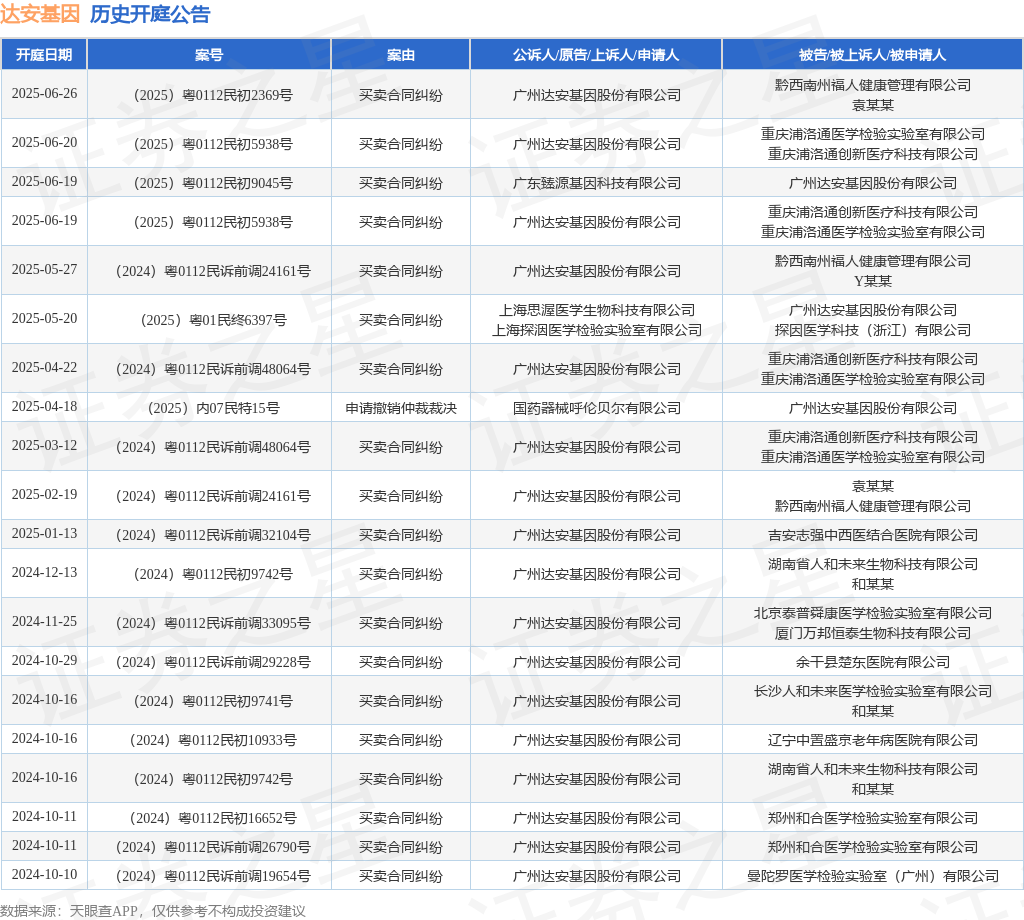Image resolution: width=1024 pixels, height=920 pixels.
Task: Click 余干县楚东医院有限公司
Action: pos(872,663)
